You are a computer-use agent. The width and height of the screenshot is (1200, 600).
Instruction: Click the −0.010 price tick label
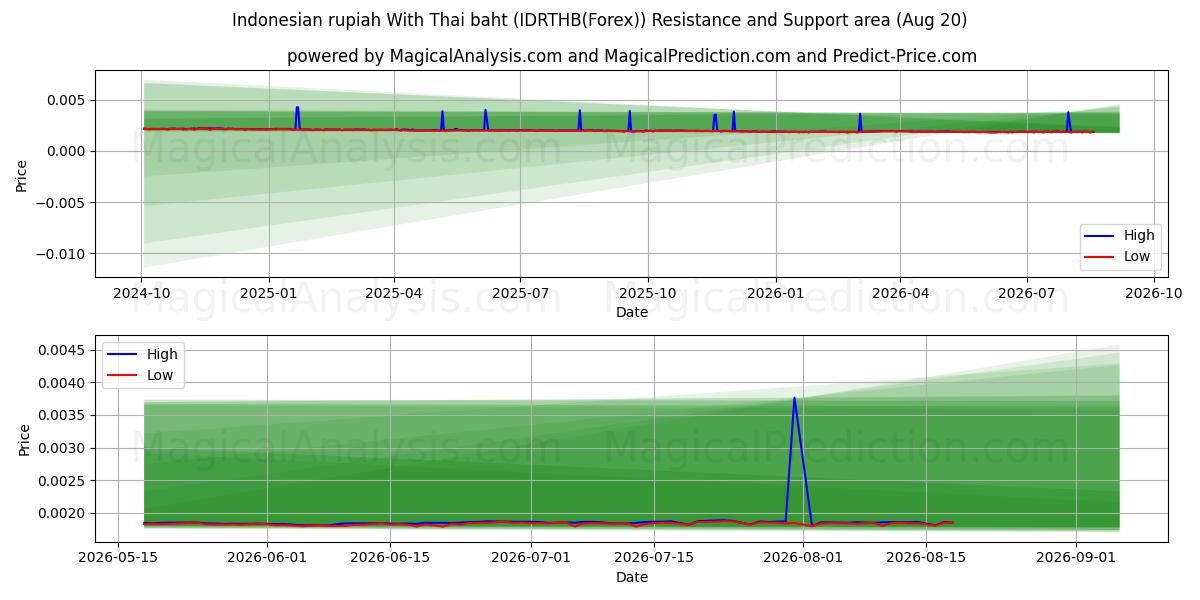pos(62,254)
